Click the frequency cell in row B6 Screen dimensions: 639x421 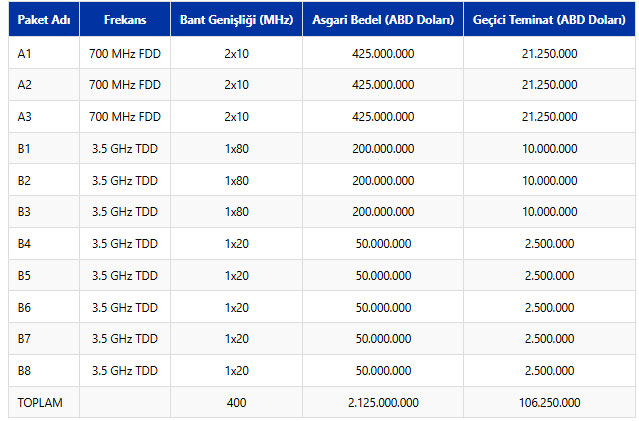[x=125, y=307]
